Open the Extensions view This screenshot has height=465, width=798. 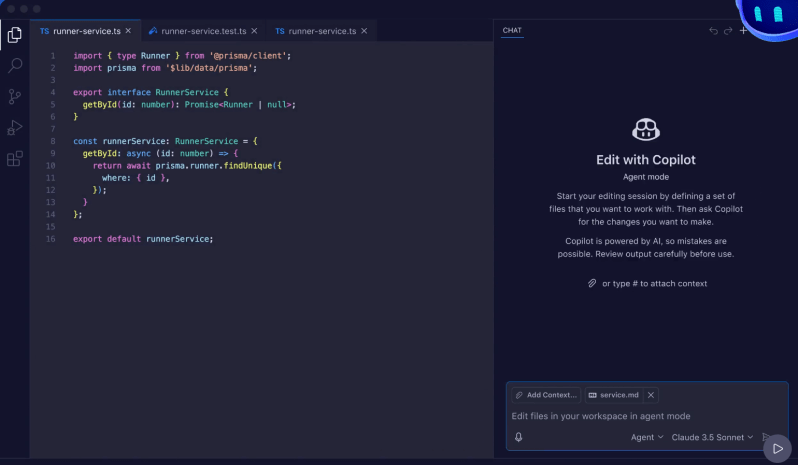[x=15, y=158]
